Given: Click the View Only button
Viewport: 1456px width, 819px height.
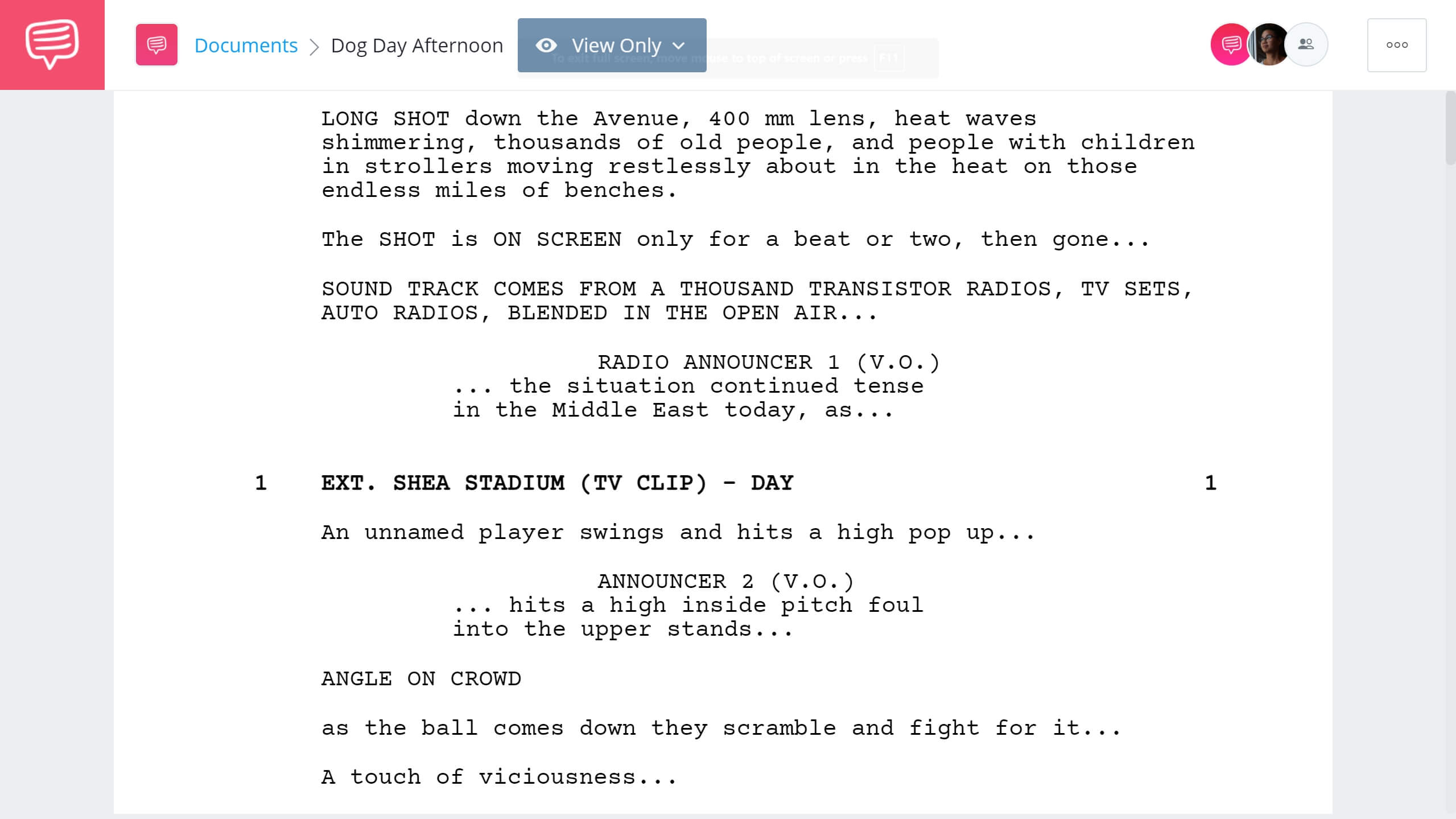Looking at the screenshot, I should pyautogui.click(x=612, y=45).
